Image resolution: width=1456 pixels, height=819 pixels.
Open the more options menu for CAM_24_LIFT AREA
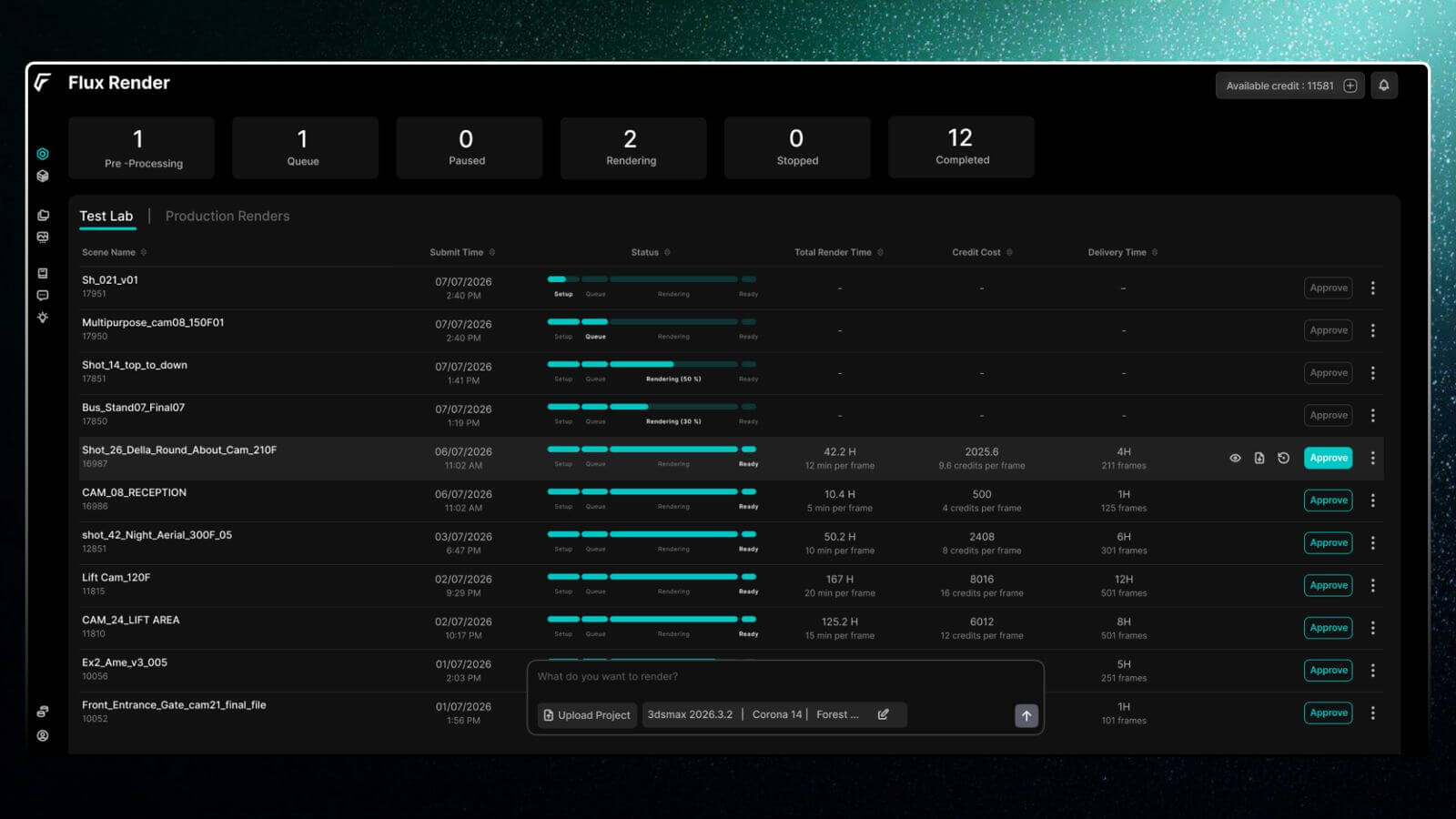(1373, 628)
